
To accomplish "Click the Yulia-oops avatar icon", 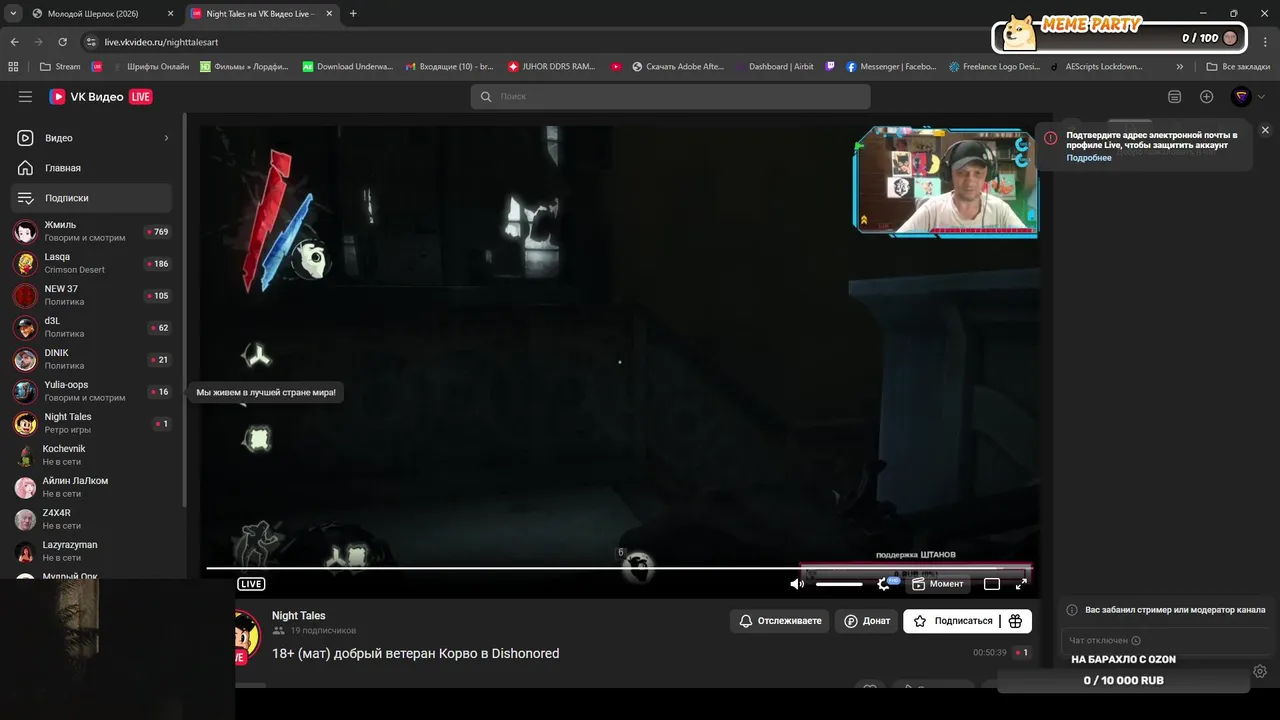I will pos(25,392).
